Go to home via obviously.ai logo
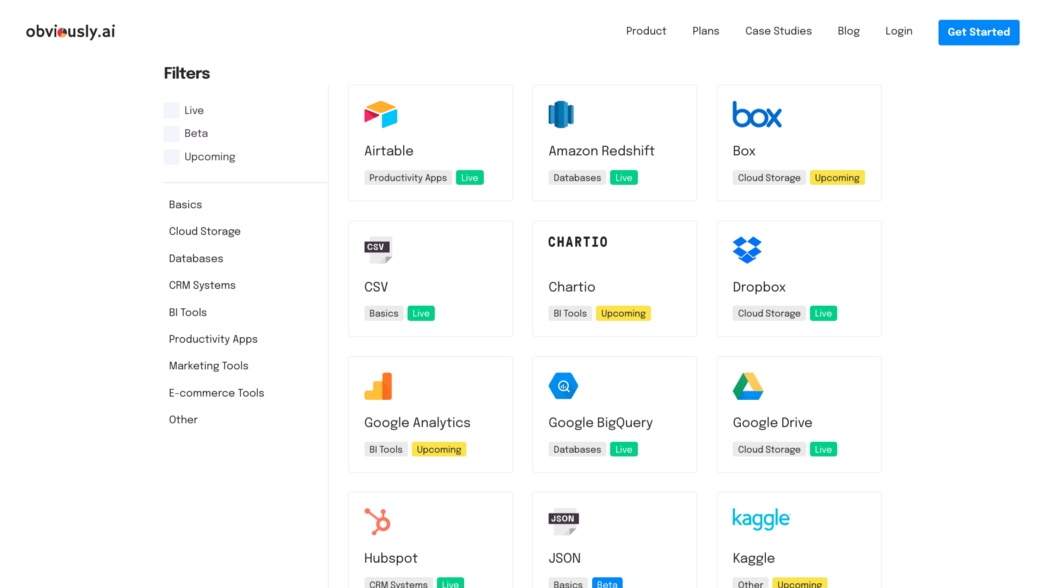Viewport: 1045px width, 588px height. tap(71, 31)
